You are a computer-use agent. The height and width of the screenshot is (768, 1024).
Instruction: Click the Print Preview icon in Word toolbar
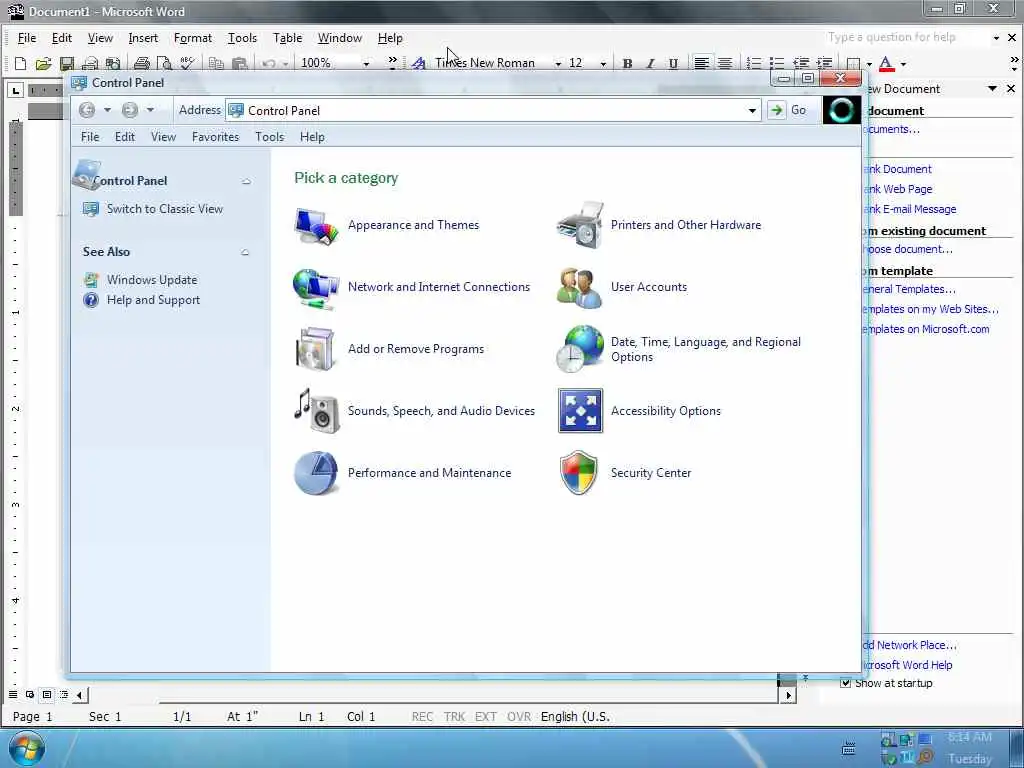pyautogui.click(x=165, y=63)
